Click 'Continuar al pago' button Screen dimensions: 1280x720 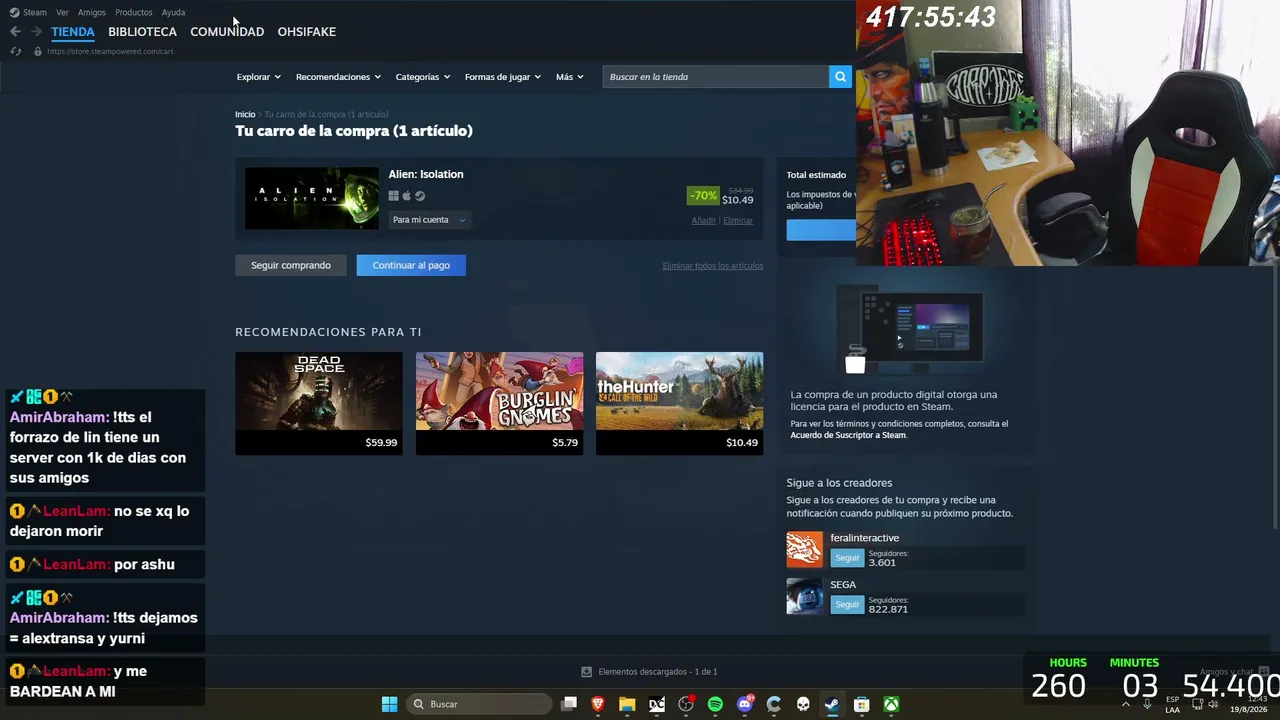pos(411,265)
